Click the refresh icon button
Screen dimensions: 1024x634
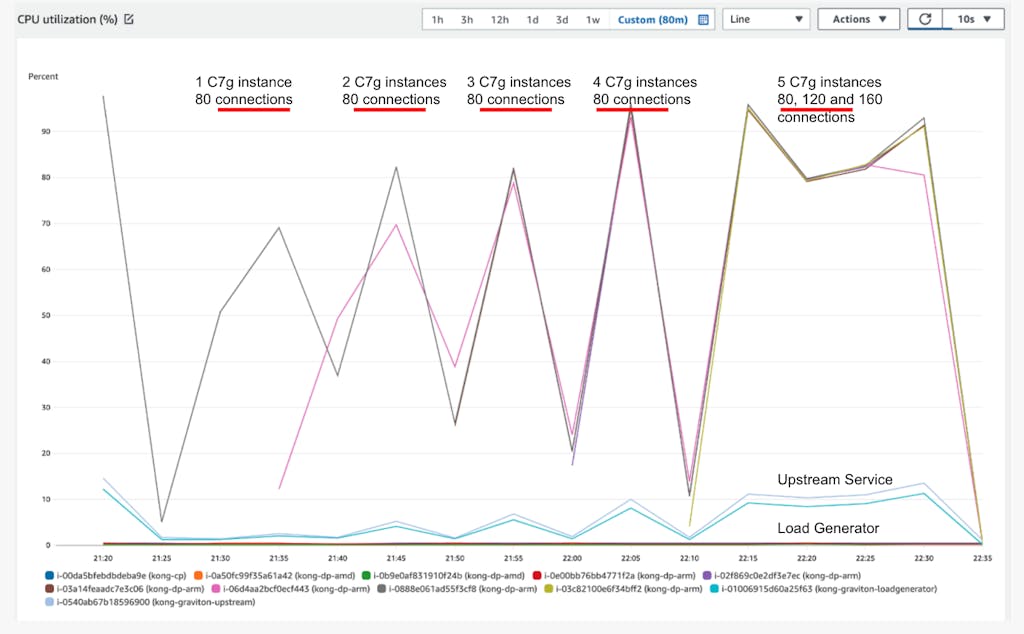coord(924,19)
